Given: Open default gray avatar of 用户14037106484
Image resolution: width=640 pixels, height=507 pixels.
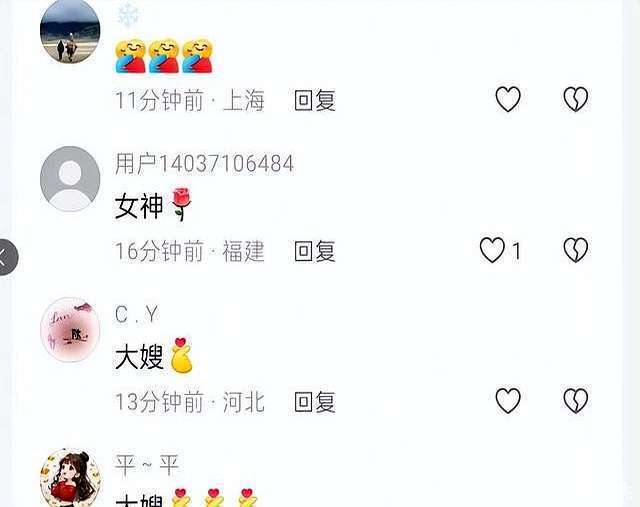Looking at the screenshot, I should pos(70,178).
